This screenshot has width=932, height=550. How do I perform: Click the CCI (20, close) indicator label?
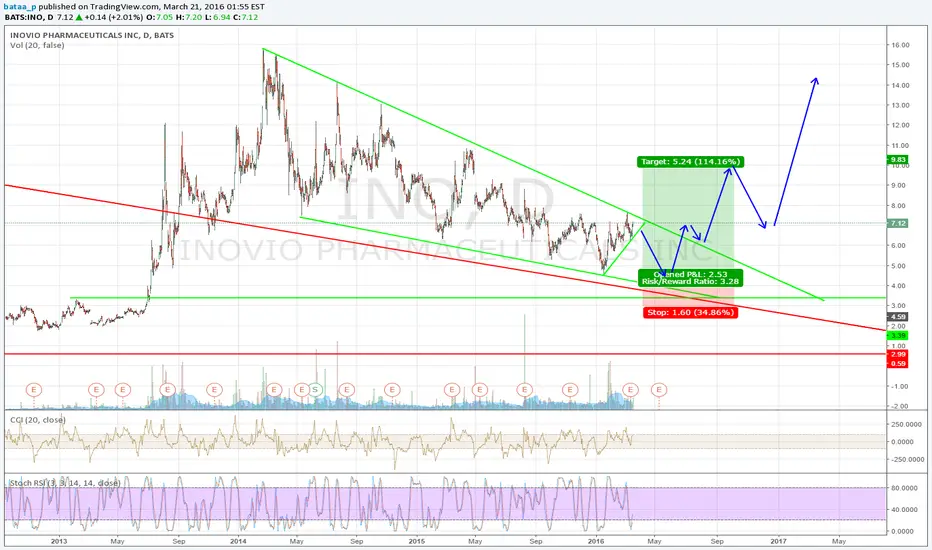(x=38, y=420)
